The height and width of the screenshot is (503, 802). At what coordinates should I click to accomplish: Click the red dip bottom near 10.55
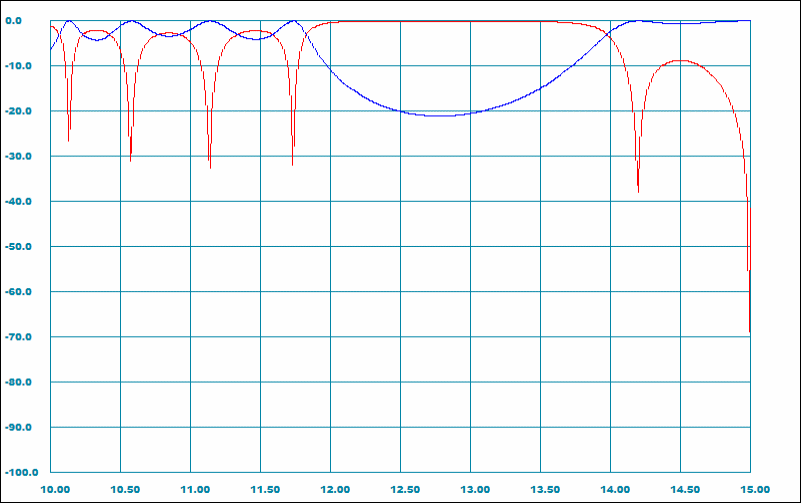[x=131, y=160]
